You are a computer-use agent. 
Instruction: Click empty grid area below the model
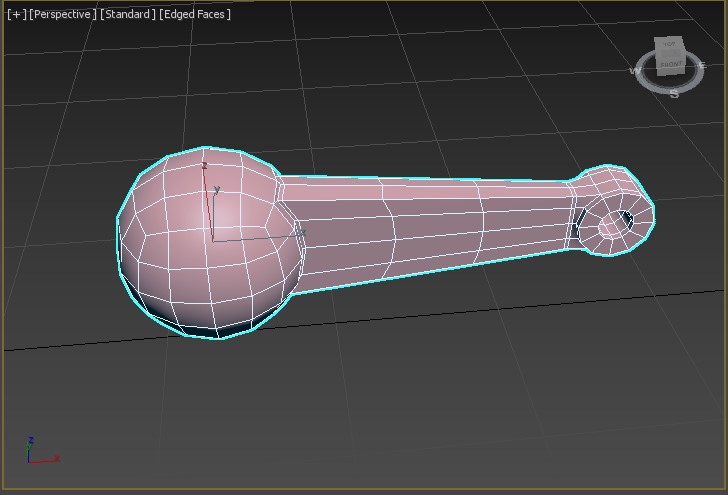pos(400,400)
